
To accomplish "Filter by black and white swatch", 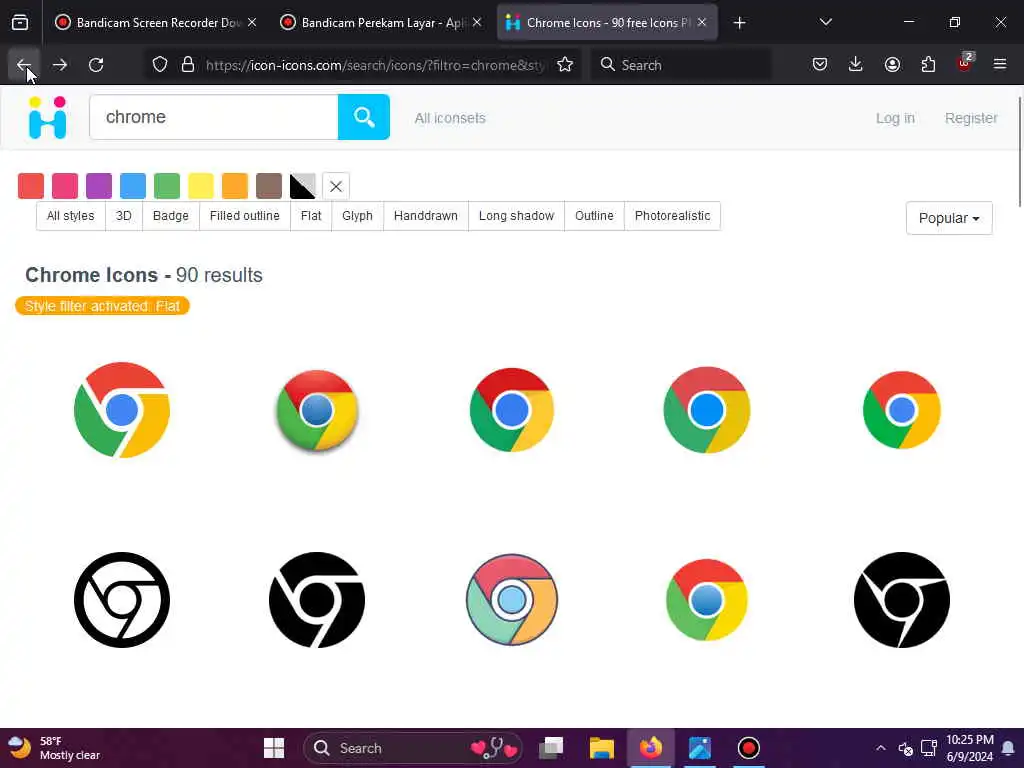I will 302,186.
